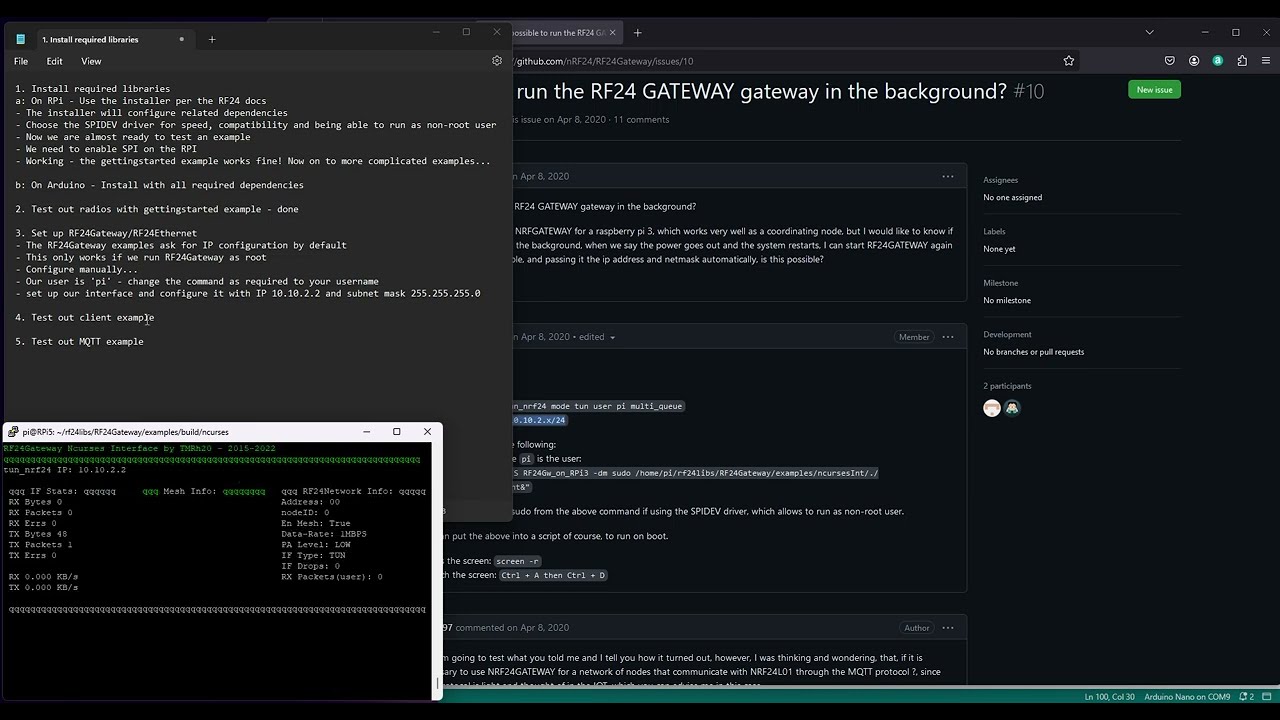
Task: Open the Notepad View menu
Action: click(x=91, y=61)
